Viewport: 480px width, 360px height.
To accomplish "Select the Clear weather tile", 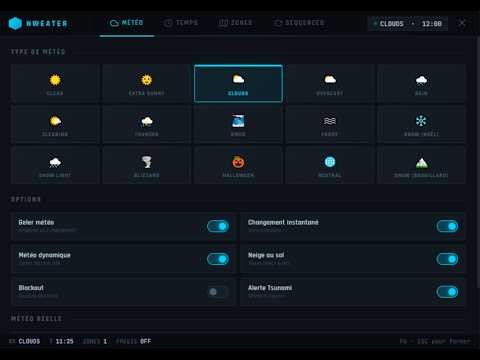I will [55, 83].
